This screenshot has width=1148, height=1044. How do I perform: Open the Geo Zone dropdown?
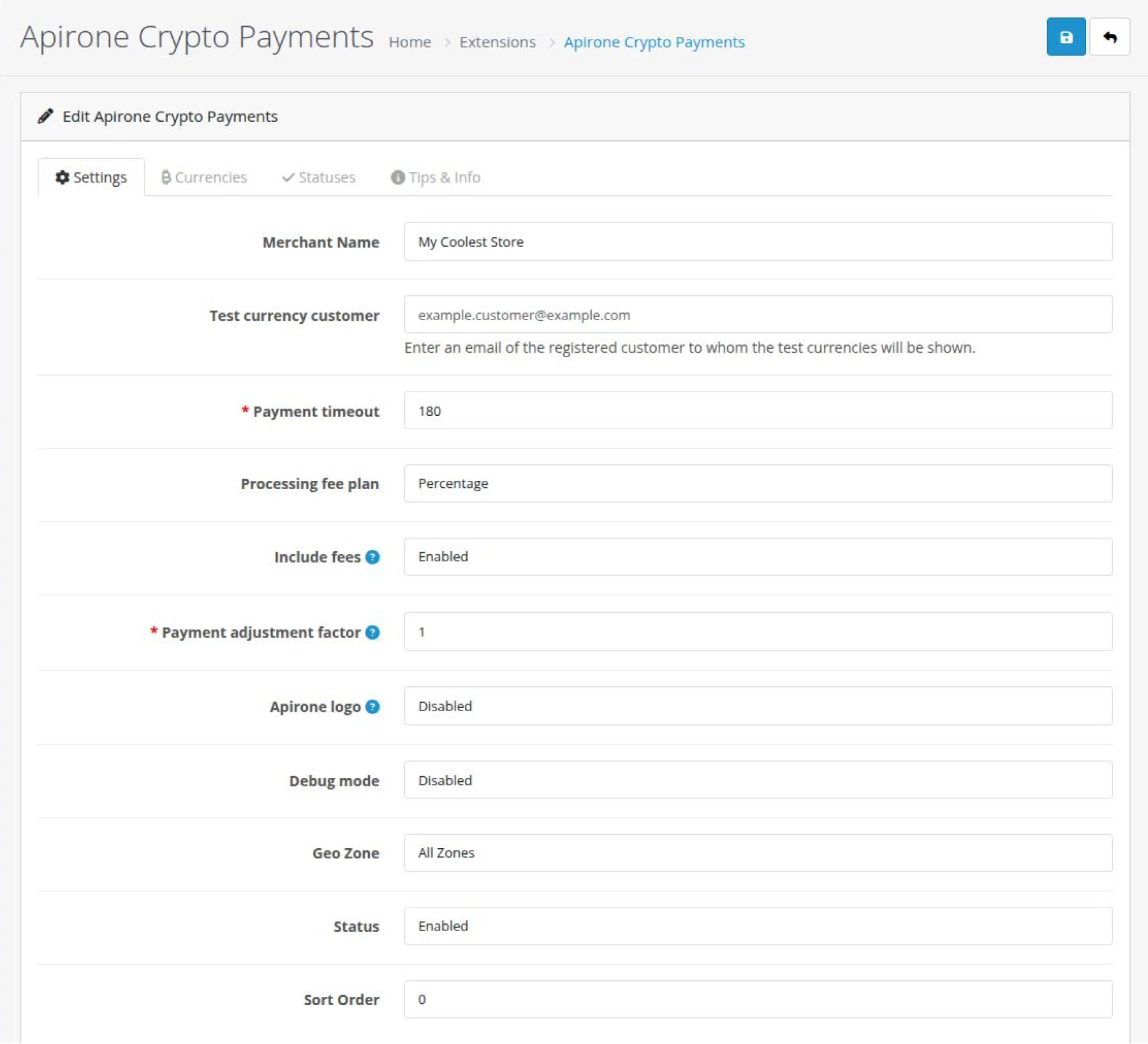tap(758, 853)
